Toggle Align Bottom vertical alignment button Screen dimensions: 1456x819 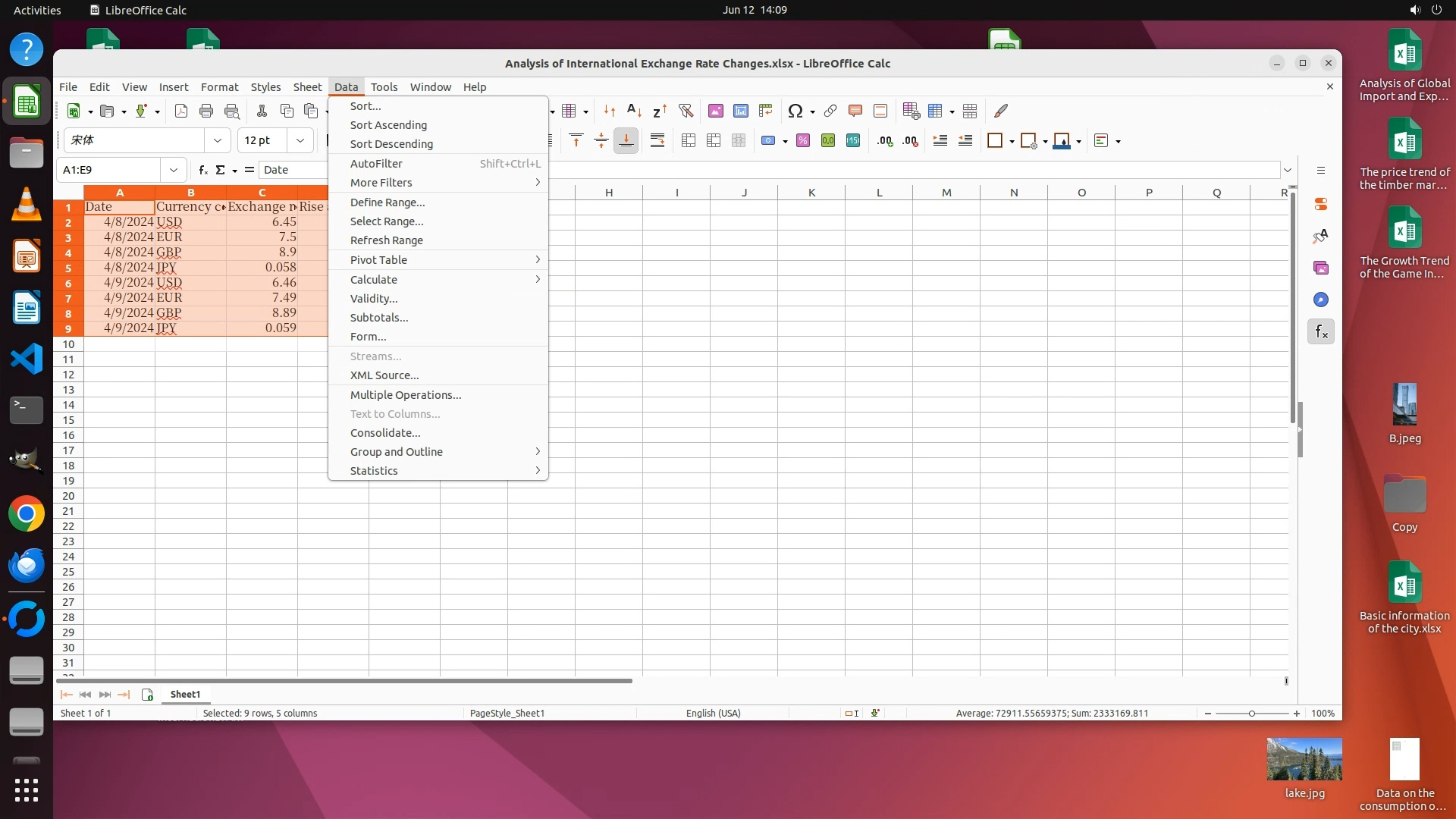point(626,140)
